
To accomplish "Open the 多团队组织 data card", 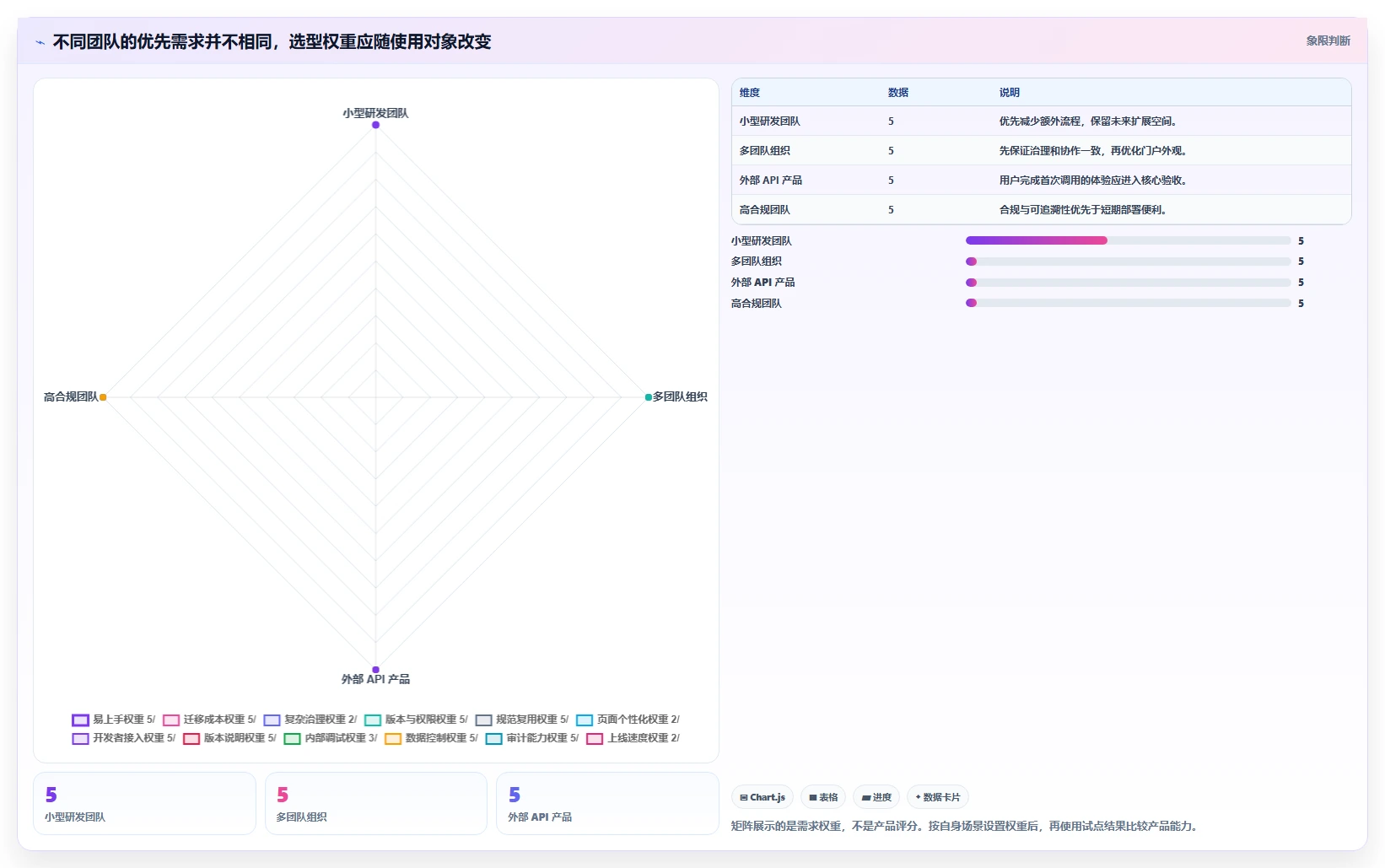I will coord(376,804).
